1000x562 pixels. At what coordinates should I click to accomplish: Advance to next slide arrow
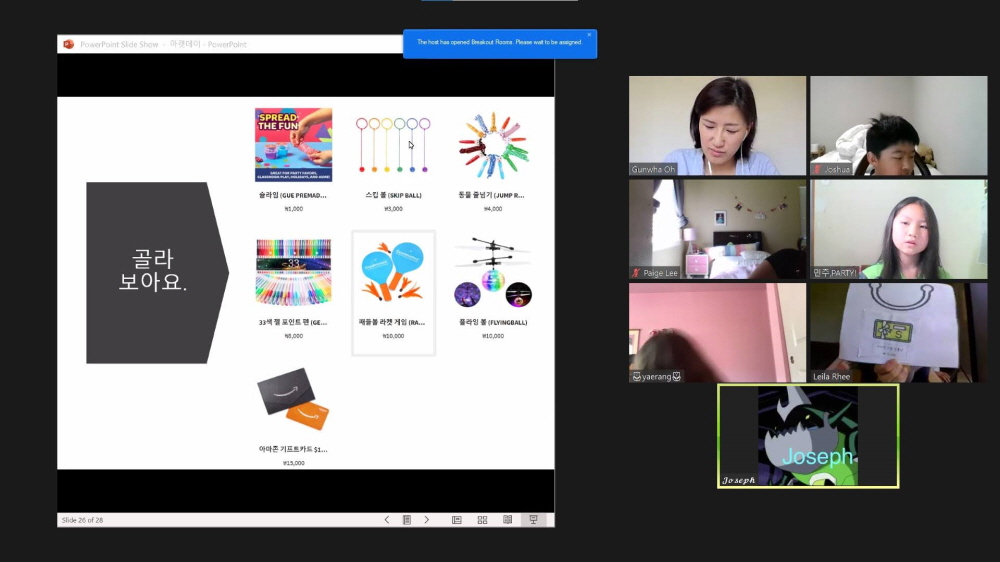click(x=427, y=520)
